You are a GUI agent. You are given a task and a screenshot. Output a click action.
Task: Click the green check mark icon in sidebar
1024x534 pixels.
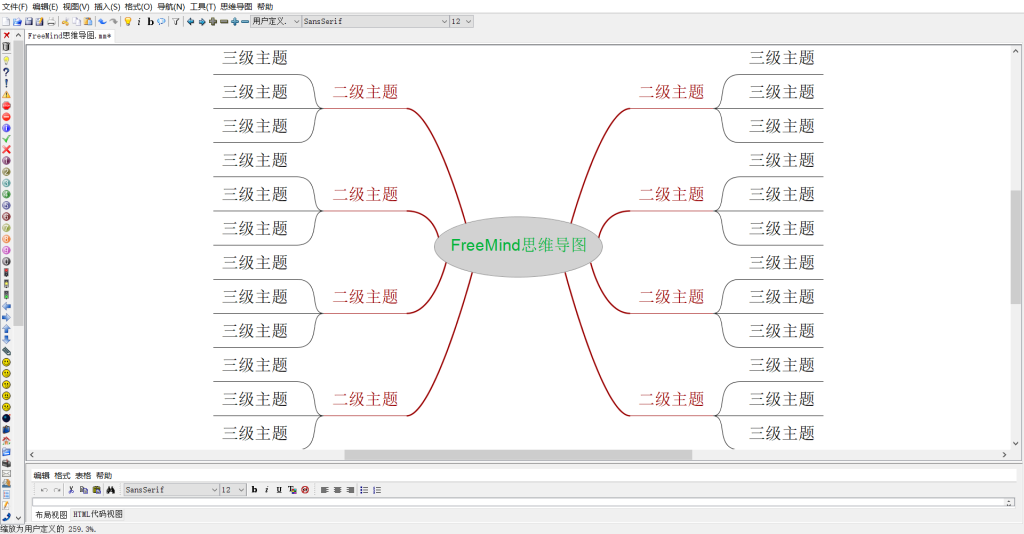tap(7, 138)
